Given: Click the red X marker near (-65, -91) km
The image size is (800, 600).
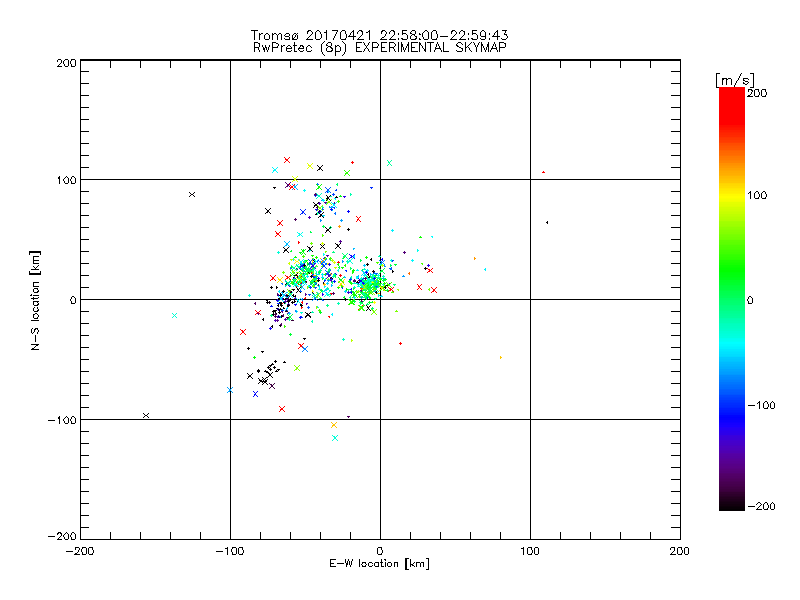Looking at the screenshot, I should [282, 409].
